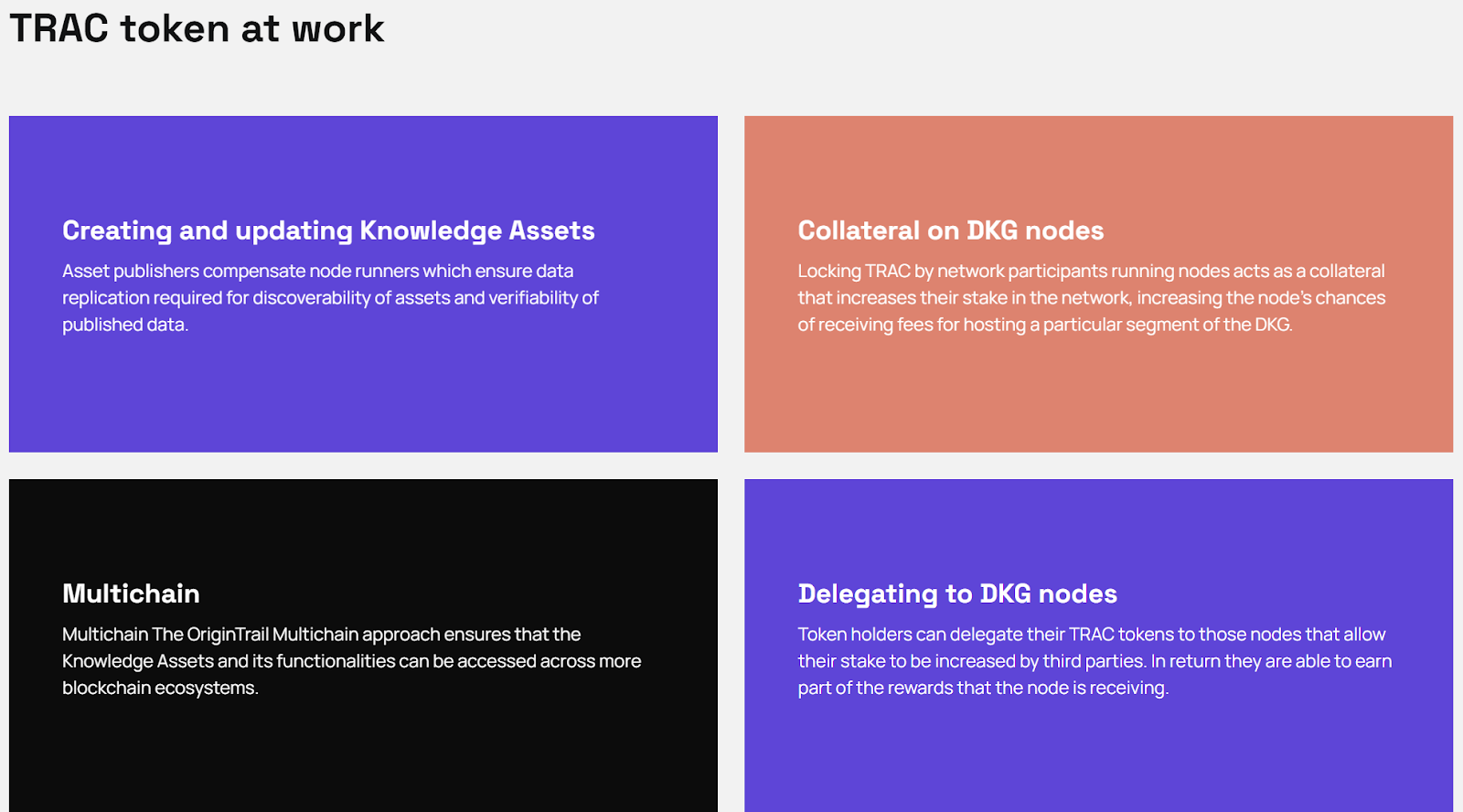1463x812 pixels.
Task: Click the paragraph starting 'Locking TRAC by network'
Action: [x=1091, y=297]
